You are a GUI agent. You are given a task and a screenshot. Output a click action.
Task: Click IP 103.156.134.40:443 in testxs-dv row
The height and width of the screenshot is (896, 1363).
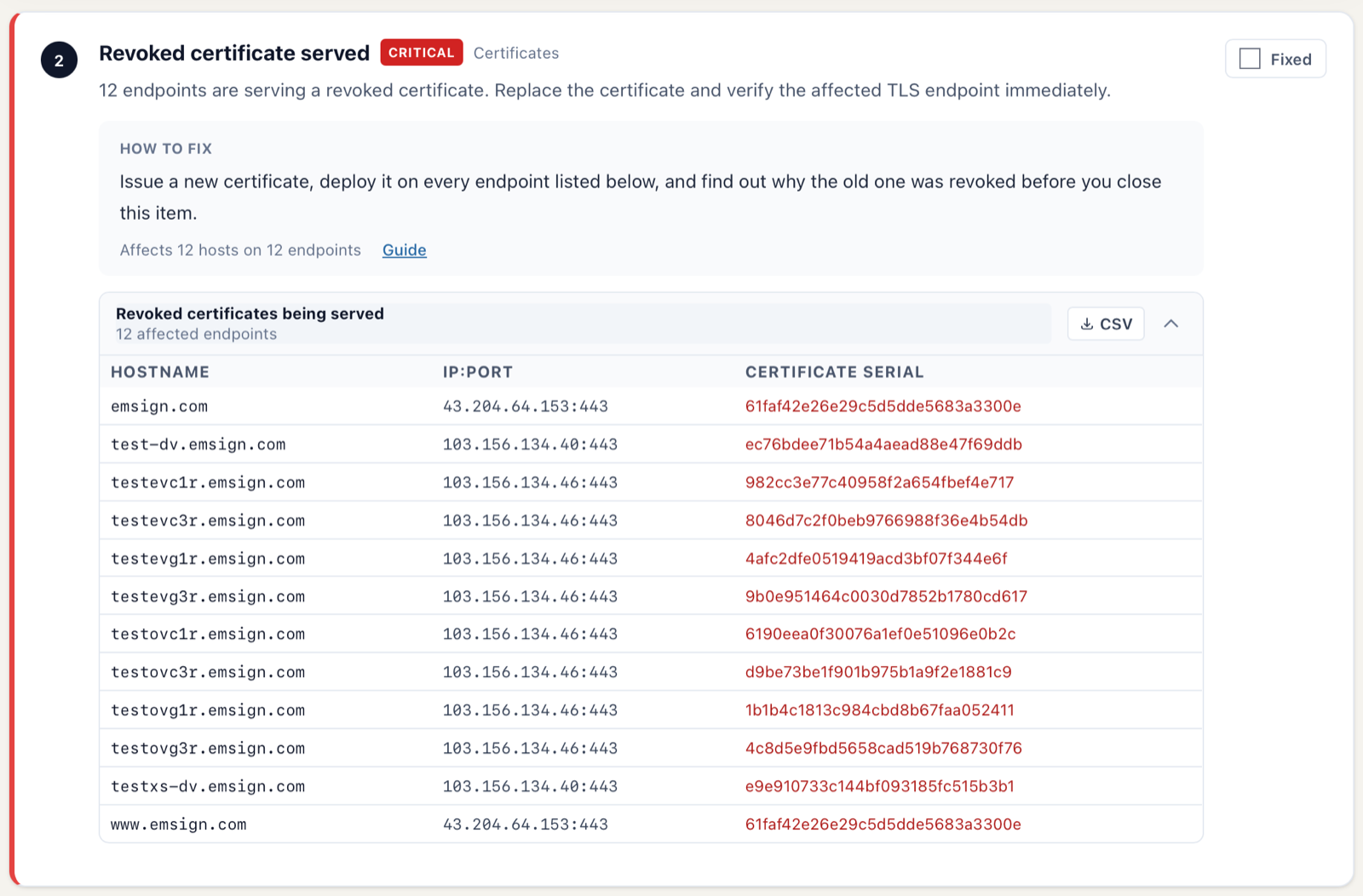530,786
